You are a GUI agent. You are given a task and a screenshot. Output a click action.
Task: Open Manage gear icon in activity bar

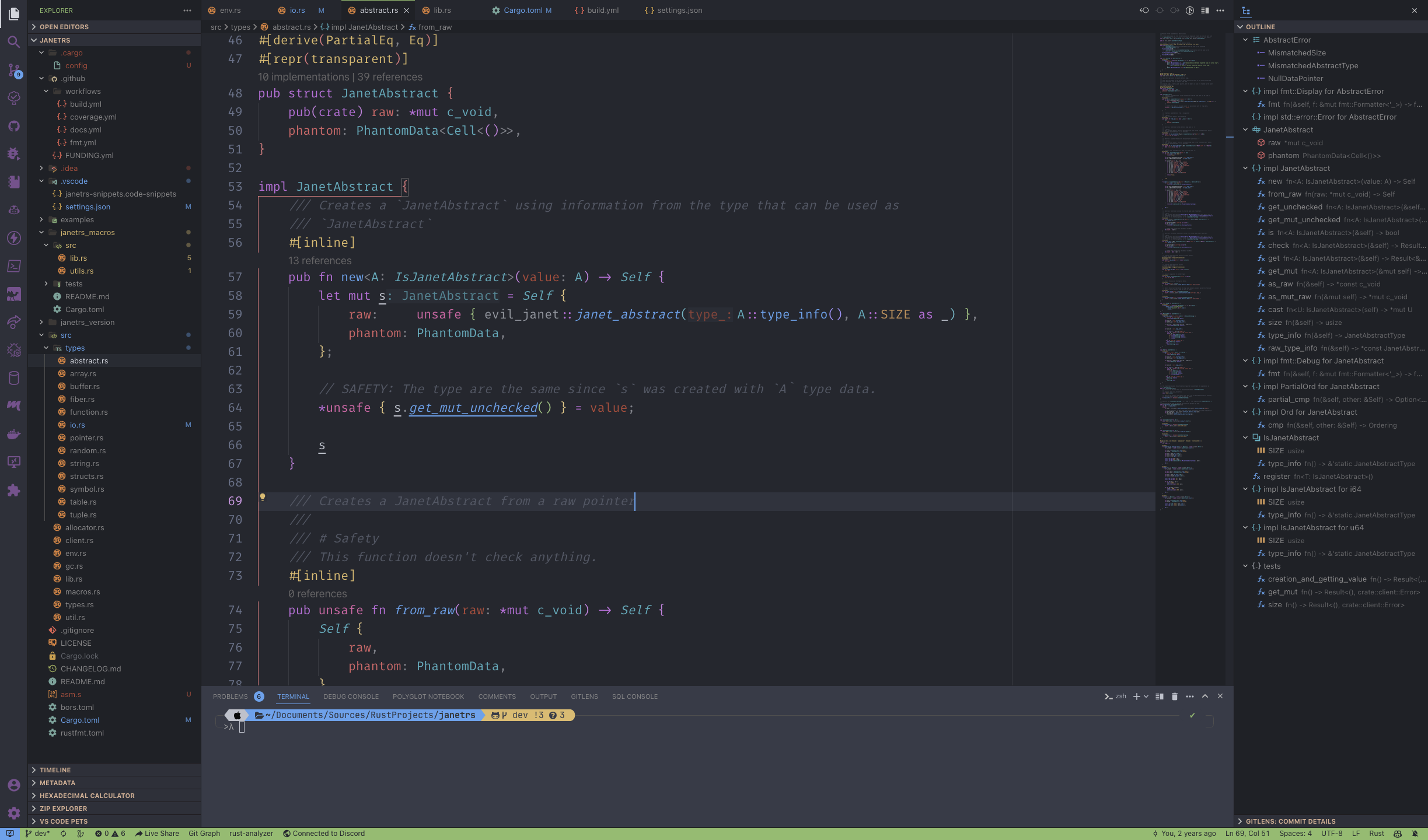coord(14,813)
